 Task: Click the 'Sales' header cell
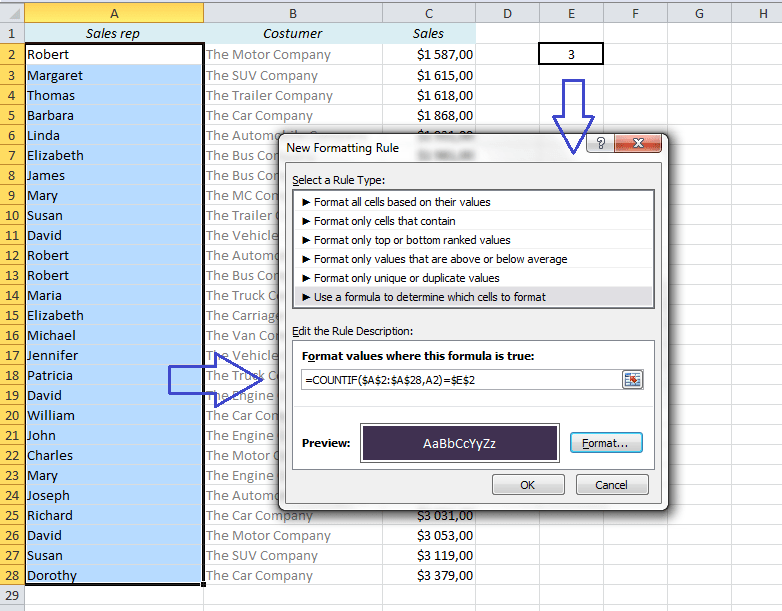click(x=429, y=33)
